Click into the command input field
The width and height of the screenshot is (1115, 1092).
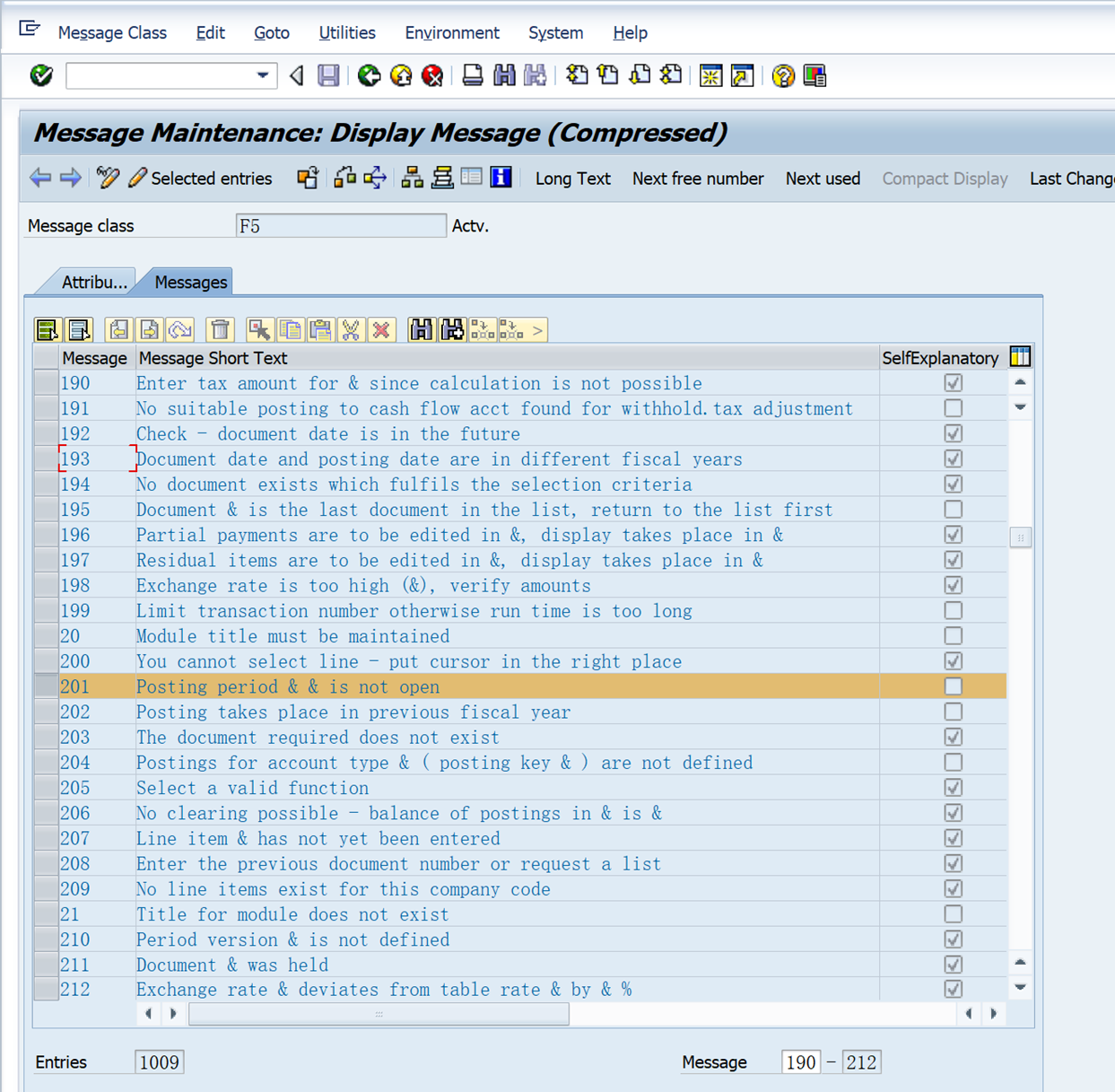click(x=161, y=75)
